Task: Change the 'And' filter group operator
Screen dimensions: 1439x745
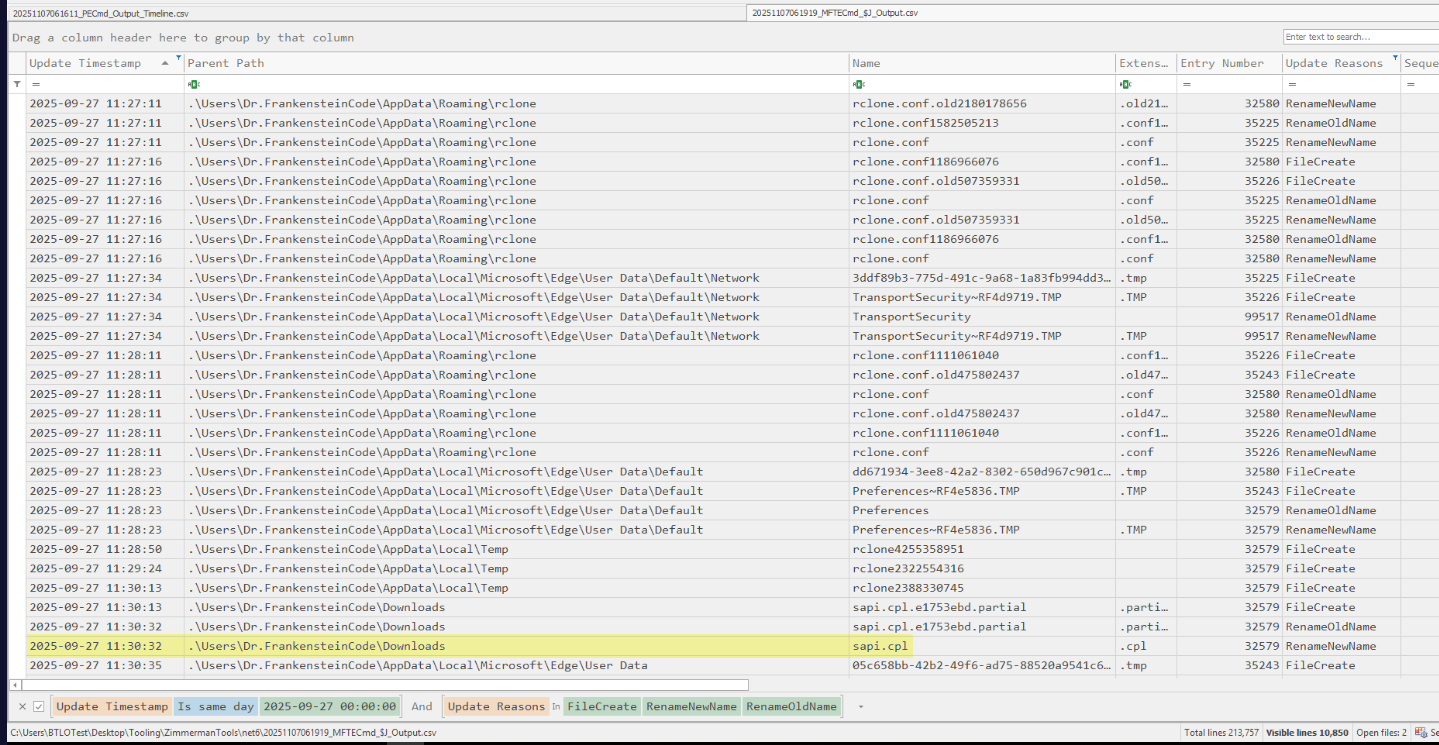Action: [x=422, y=706]
